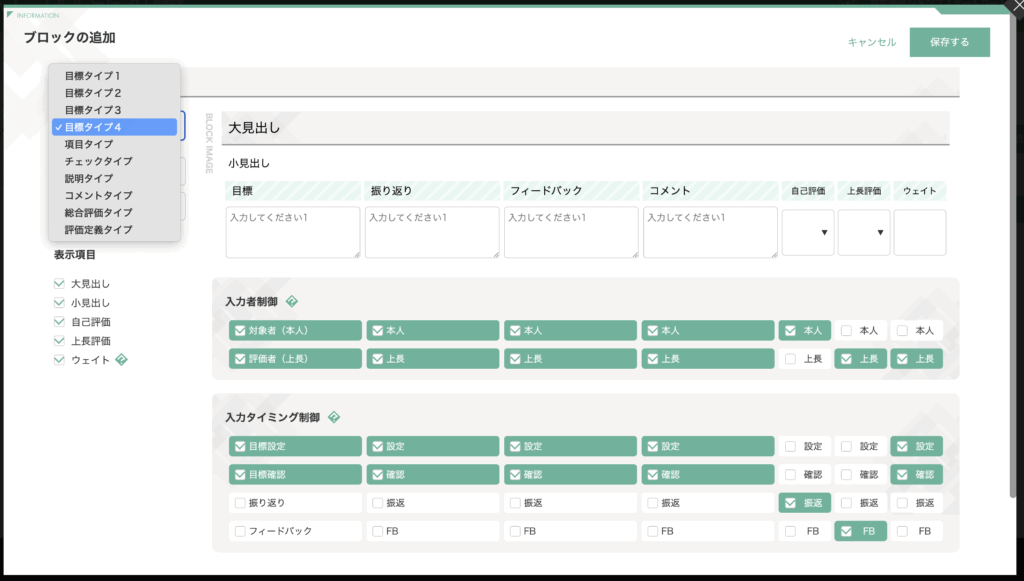
Task: Click help icon next to 入力者制御
Action: [x=292, y=301]
